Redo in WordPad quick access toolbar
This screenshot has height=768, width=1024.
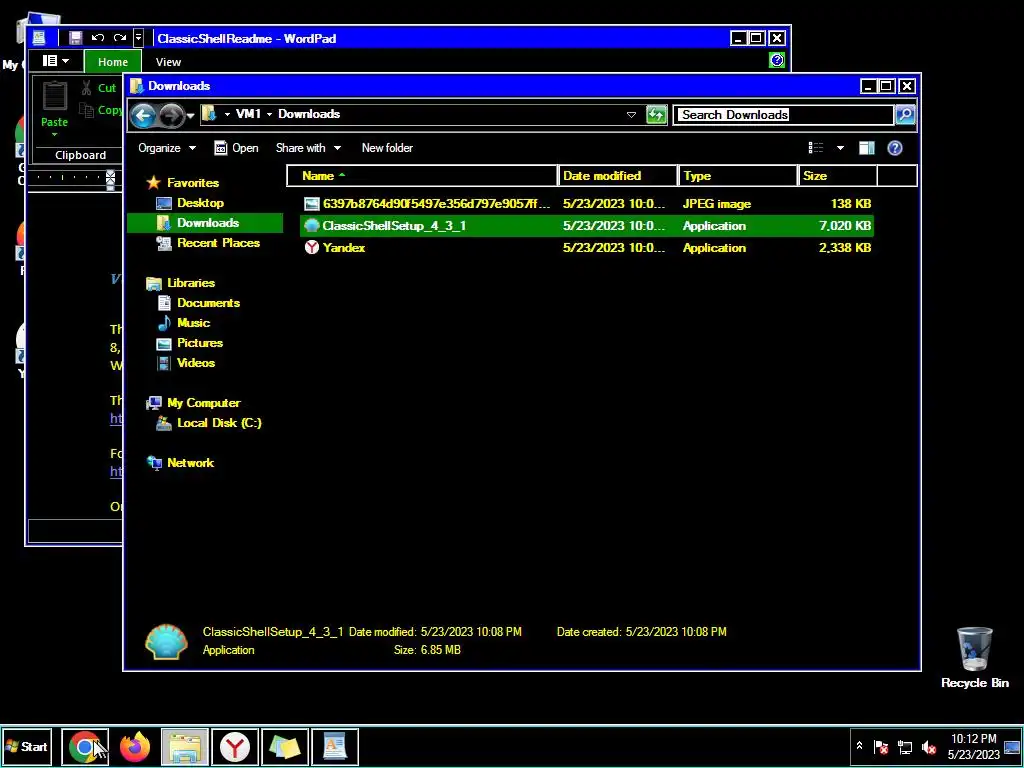pos(120,39)
